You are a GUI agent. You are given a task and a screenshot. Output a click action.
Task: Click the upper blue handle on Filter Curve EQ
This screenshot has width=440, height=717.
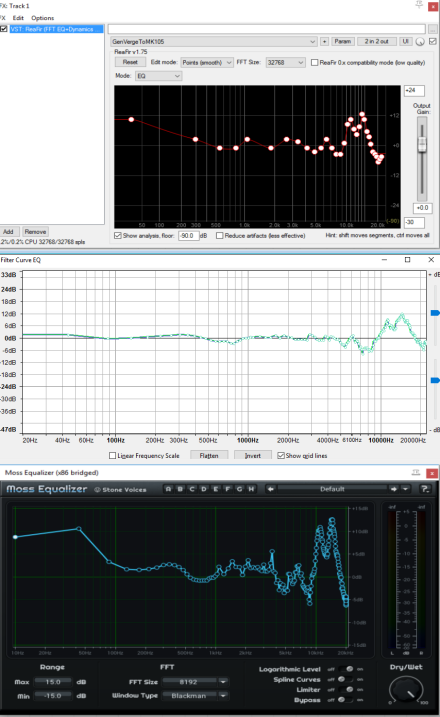coord(435,313)
